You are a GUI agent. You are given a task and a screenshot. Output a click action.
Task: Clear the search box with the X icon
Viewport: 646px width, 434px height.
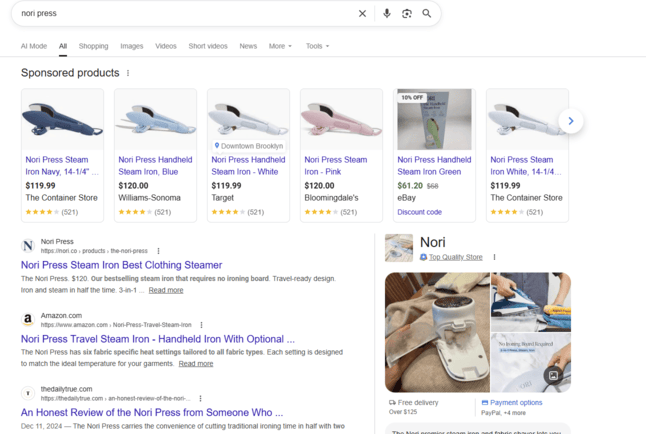362,14
